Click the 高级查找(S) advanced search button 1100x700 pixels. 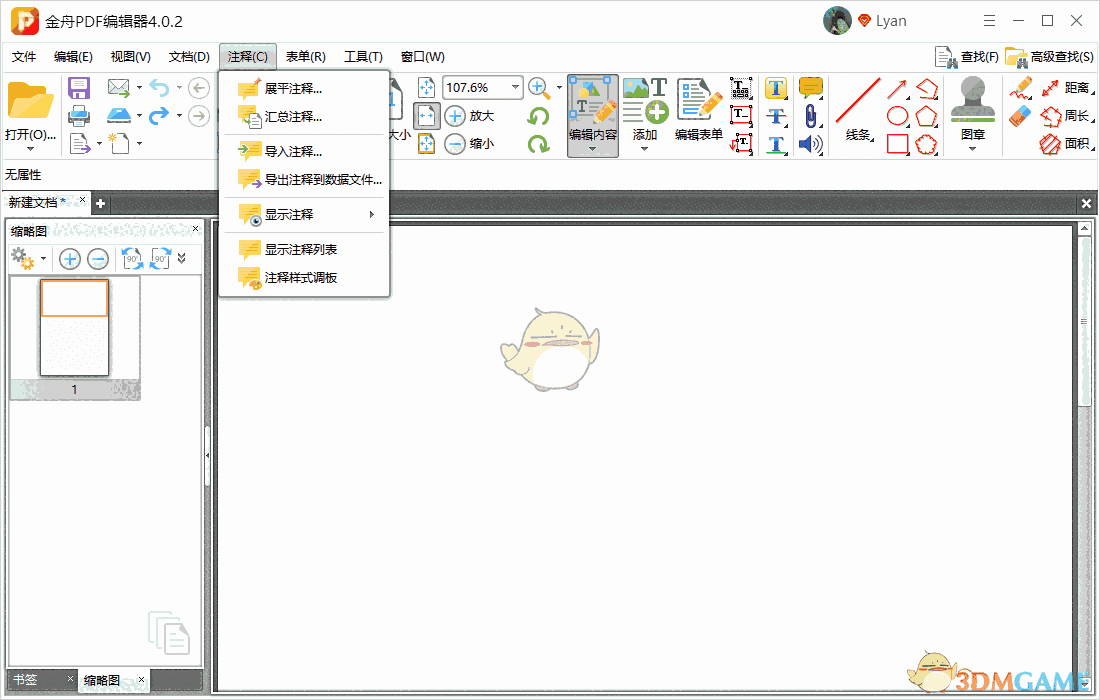click(x=1050, y=57)
